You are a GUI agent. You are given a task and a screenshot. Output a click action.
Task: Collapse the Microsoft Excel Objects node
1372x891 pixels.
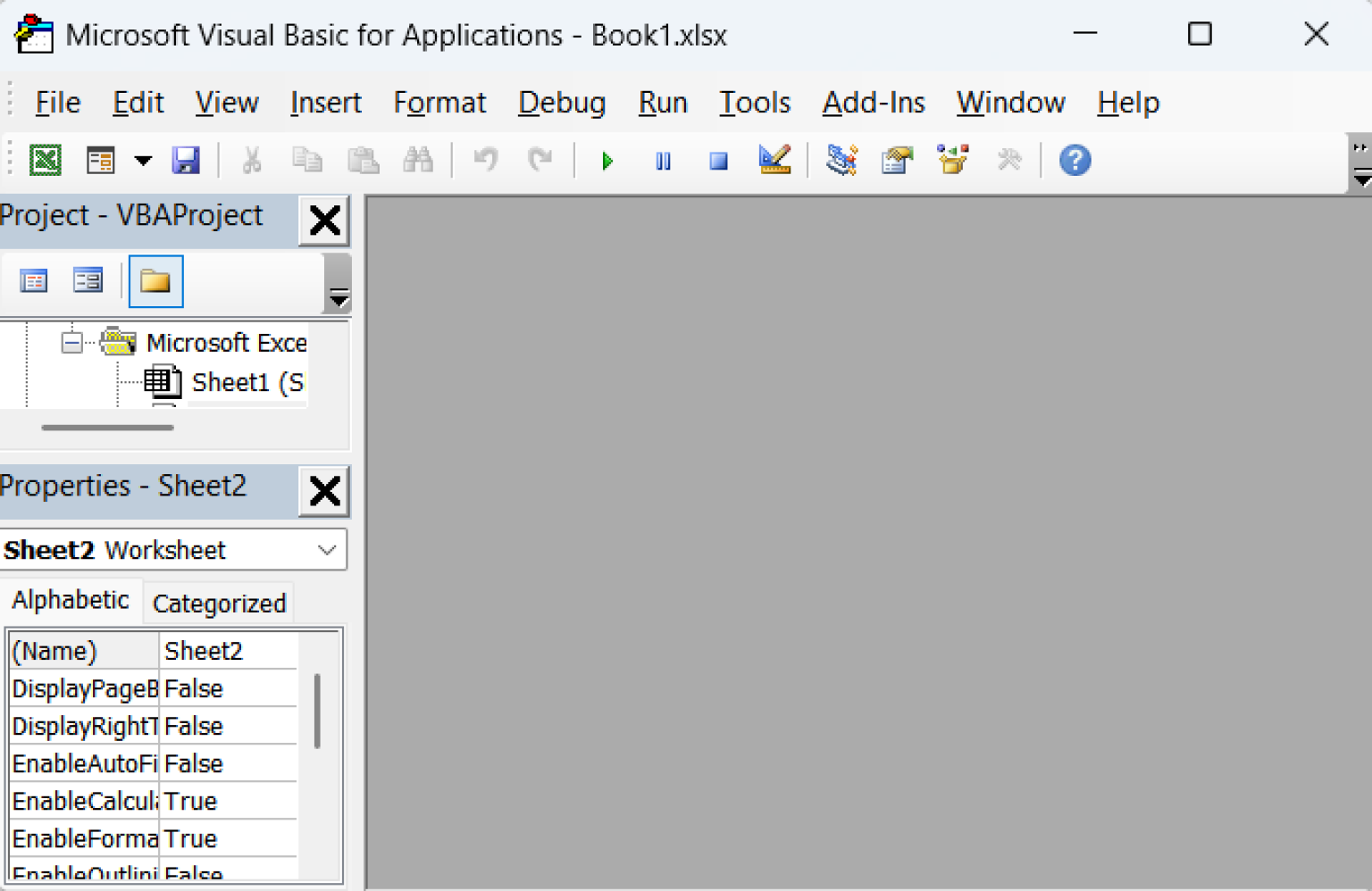(x=71, y=342)
